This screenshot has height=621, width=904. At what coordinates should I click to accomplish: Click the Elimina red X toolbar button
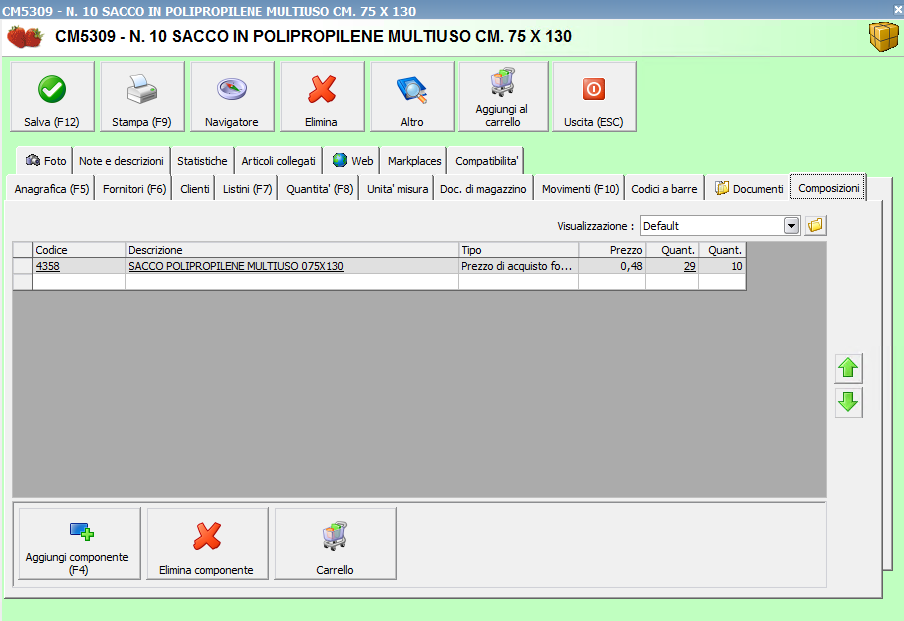[322, 96]
